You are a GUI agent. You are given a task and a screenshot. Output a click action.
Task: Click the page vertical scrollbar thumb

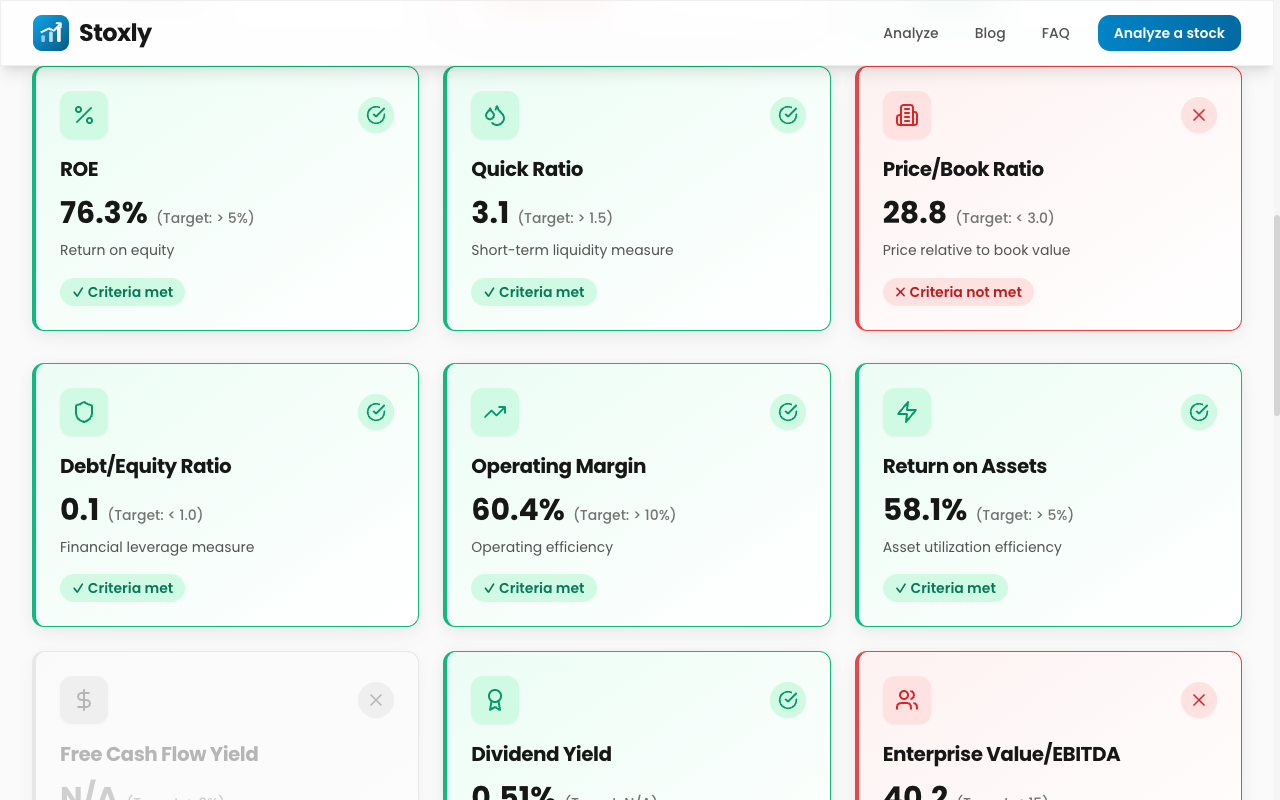coord(1275,315)
